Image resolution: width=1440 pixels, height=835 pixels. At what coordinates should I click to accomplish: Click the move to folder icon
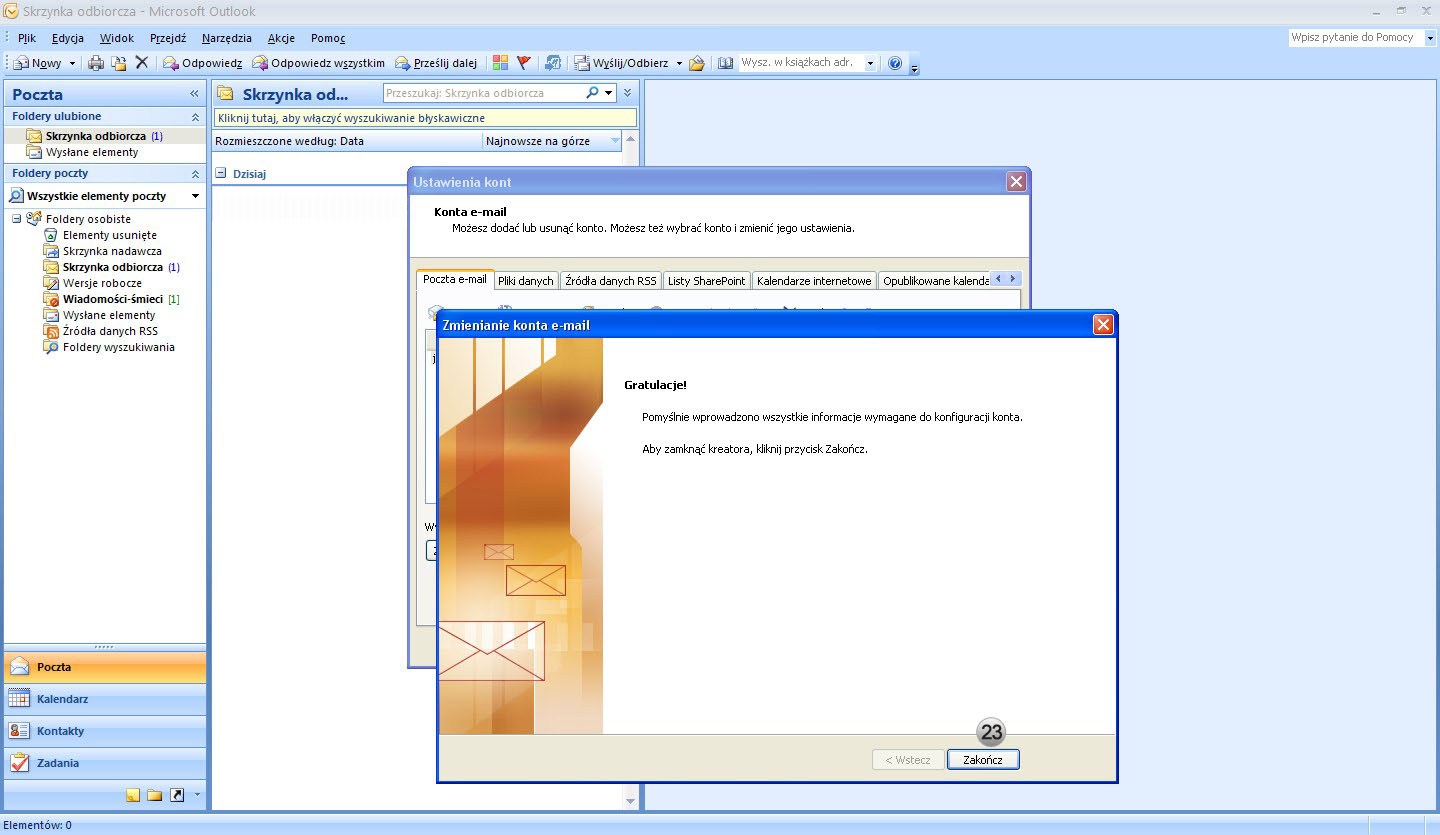119,63
